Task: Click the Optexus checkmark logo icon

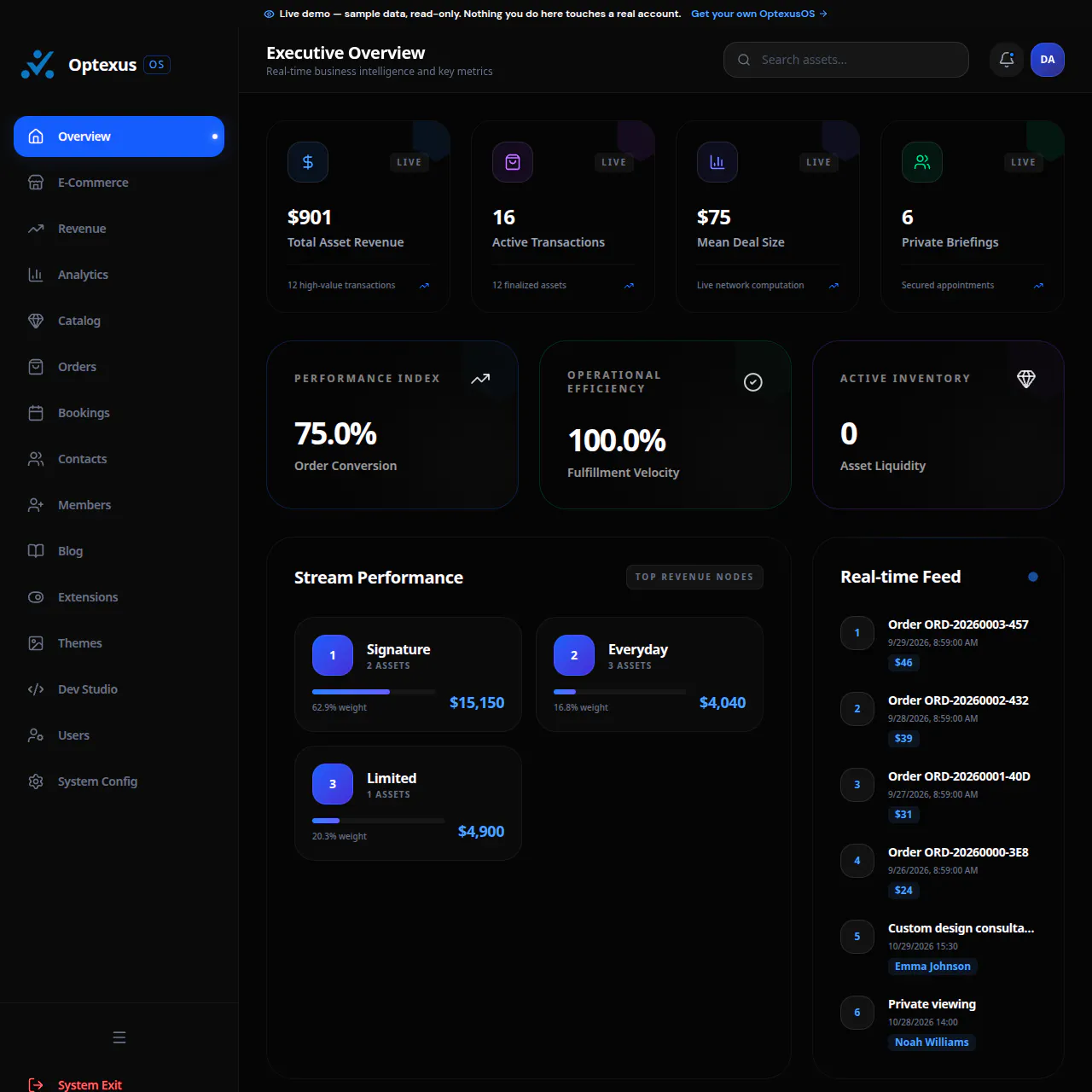Action: coord(38,64)
